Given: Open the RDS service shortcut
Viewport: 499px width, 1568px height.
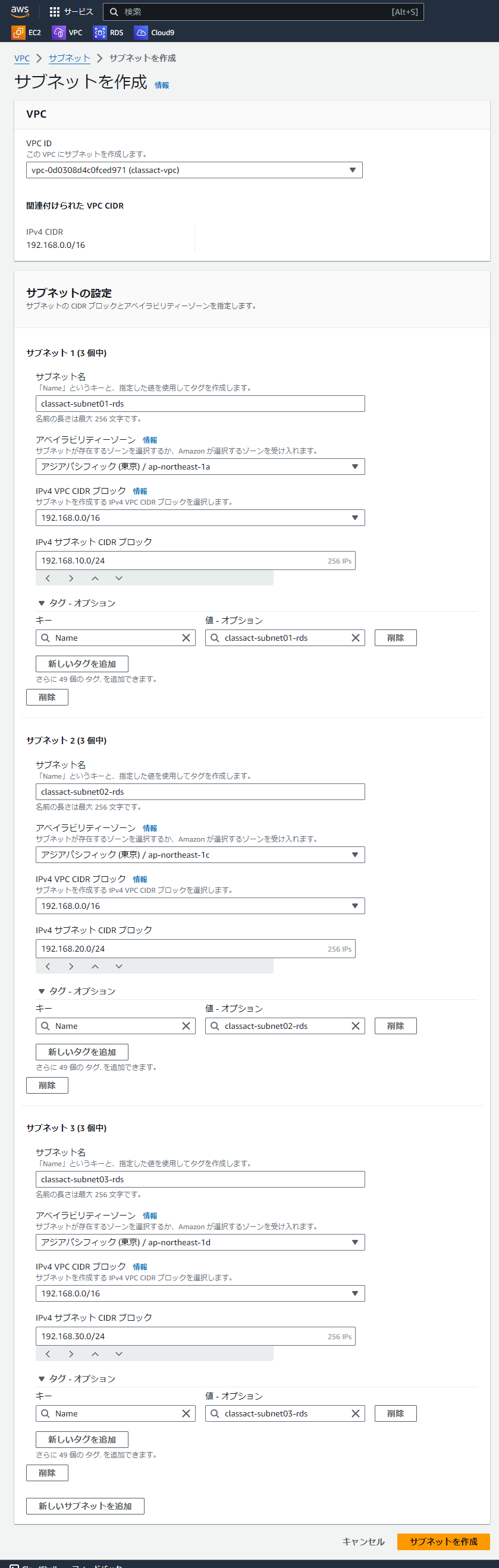Looking at the screenshot, I should click(108, 33).
